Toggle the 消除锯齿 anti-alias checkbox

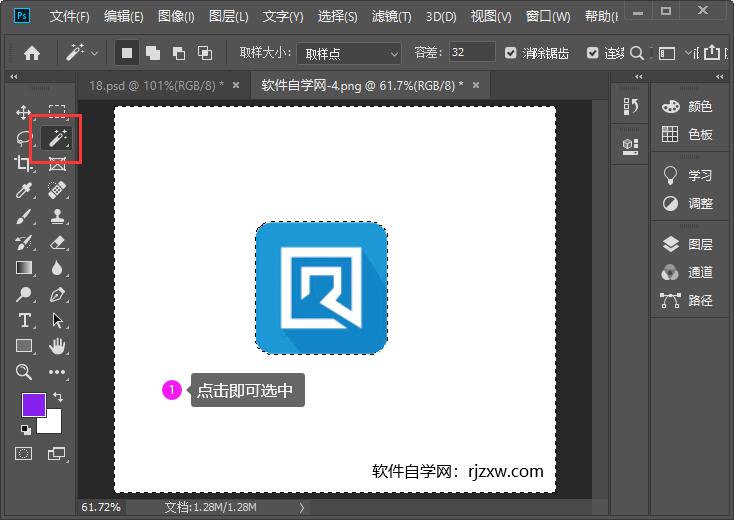(511, 53)
